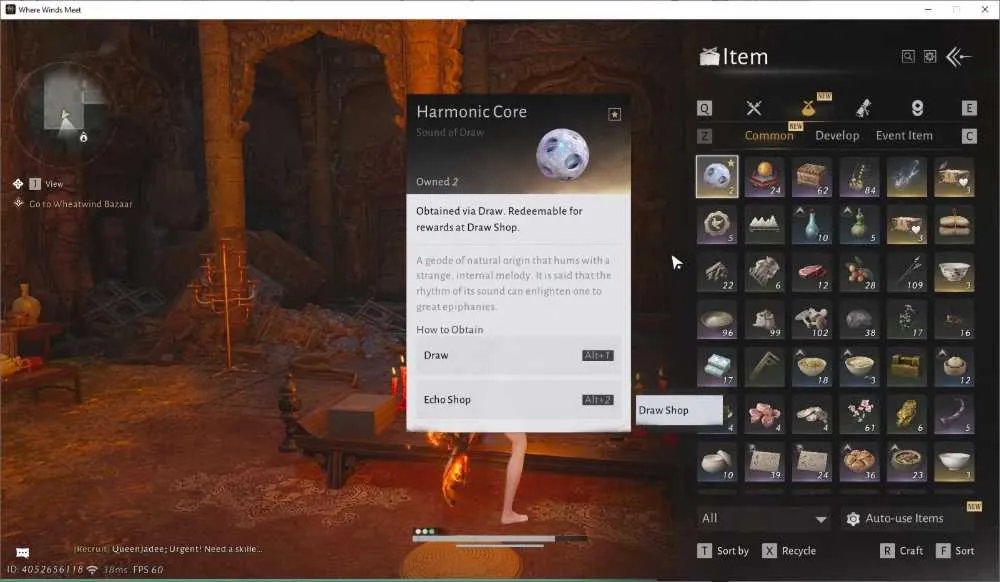
Task: Select the wood logs item with 22
Action: (x=717, y=272)
